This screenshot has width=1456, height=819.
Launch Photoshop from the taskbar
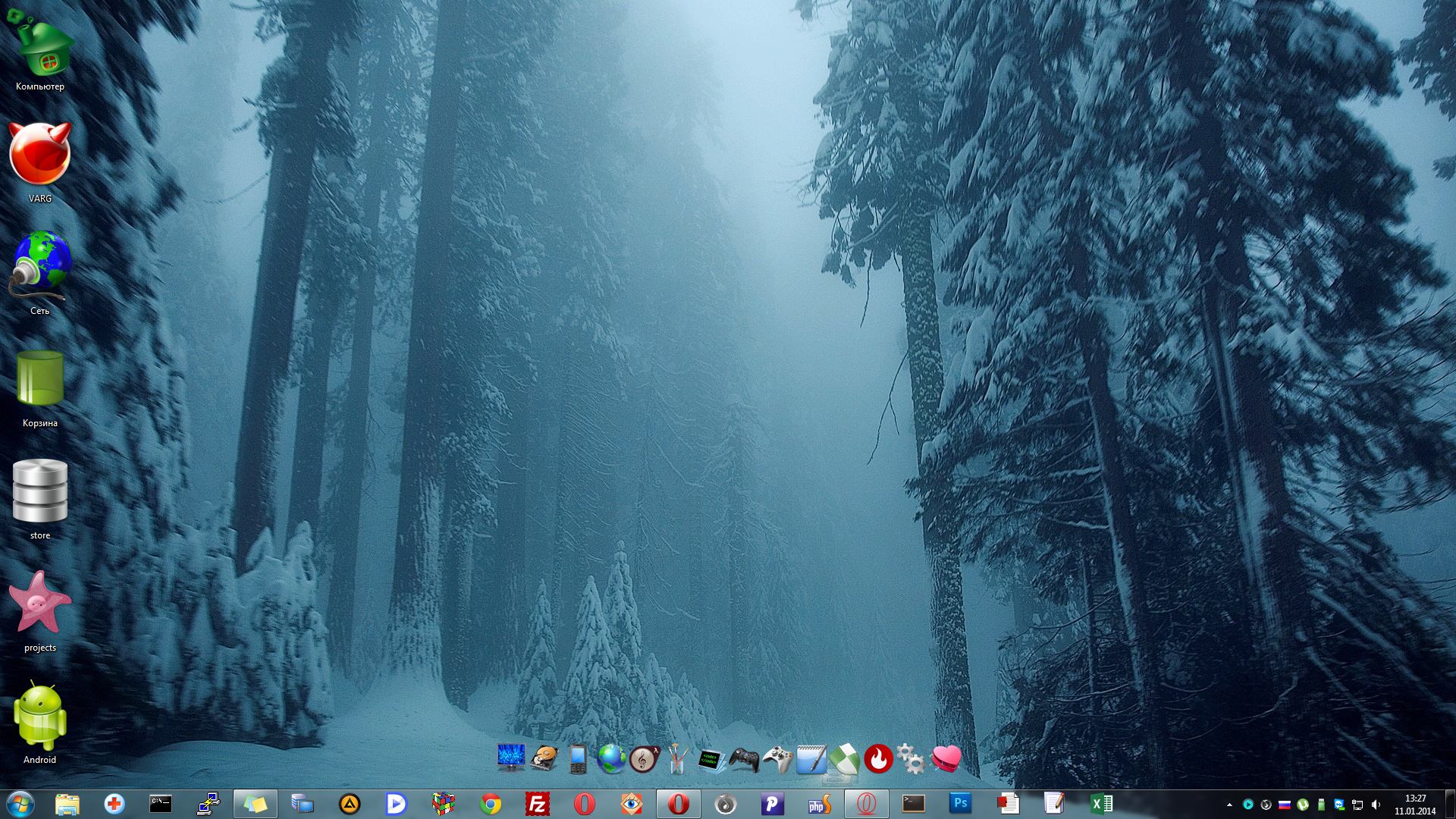(x=960, y=803)
